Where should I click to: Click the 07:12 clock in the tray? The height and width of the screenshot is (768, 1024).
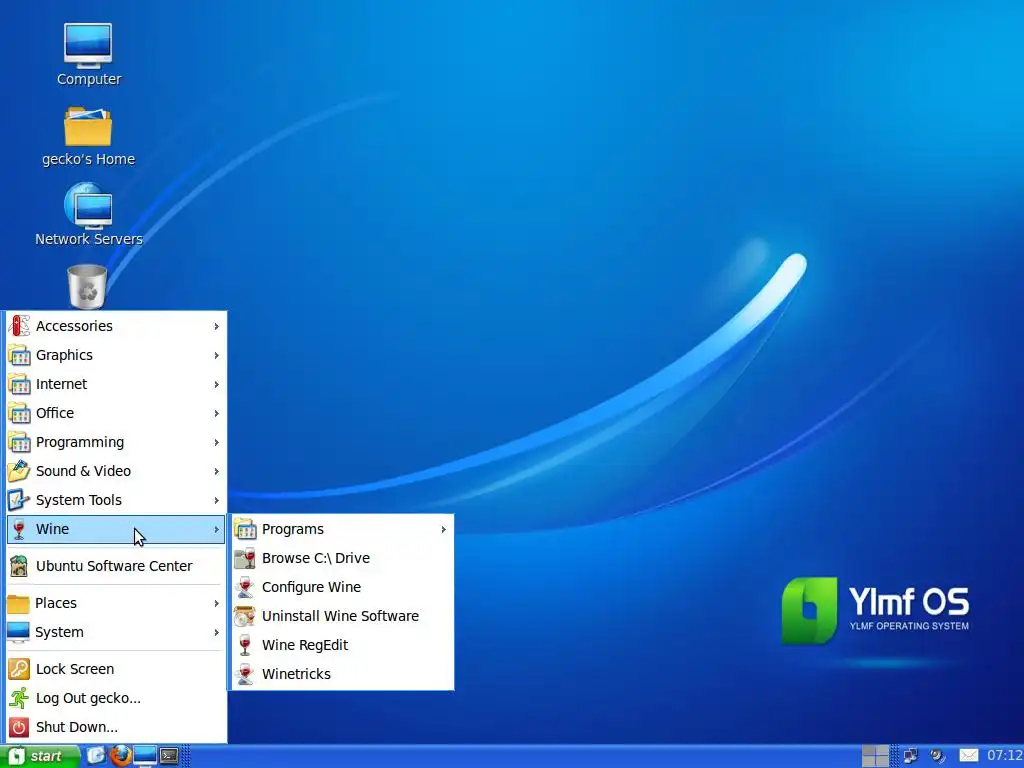tap(1004, 756)
